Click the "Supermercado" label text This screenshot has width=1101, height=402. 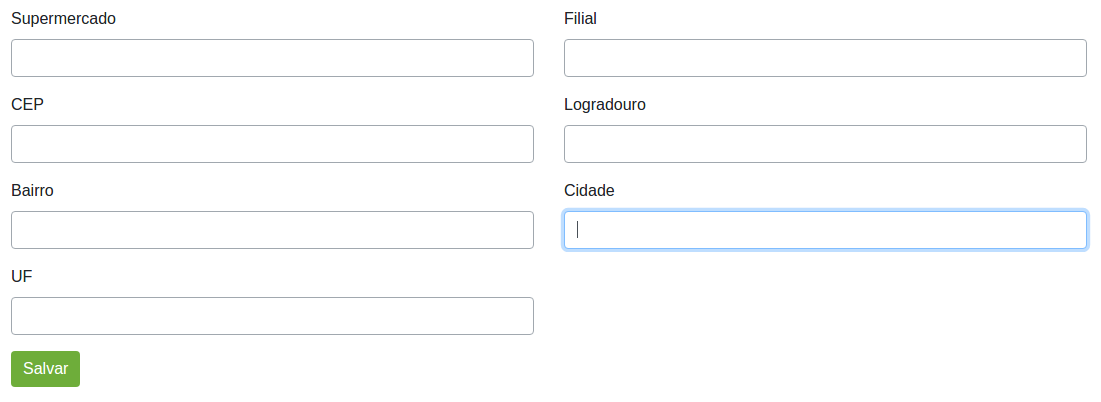point(63,18)
